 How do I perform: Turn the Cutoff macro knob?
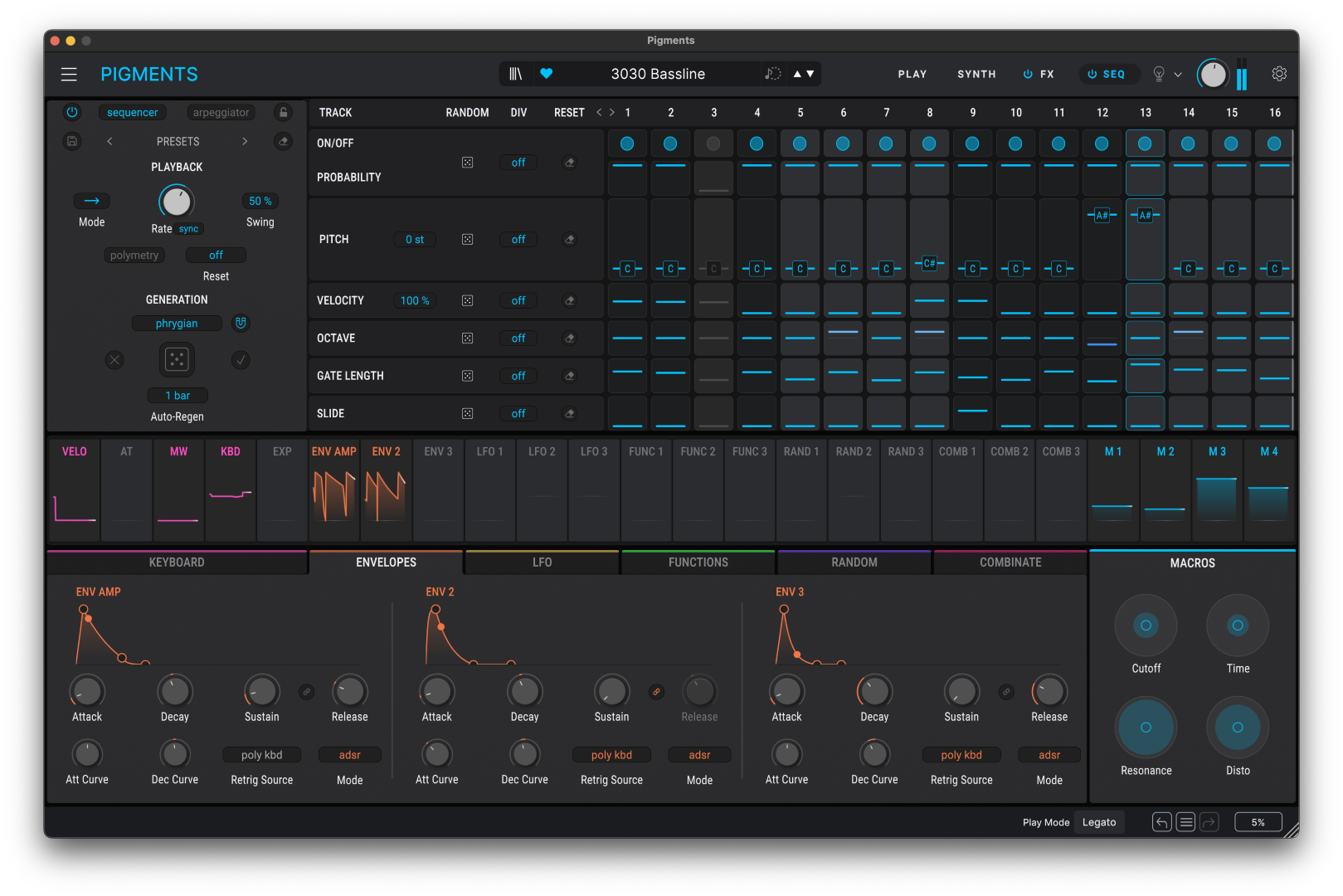pos(1146,626)
